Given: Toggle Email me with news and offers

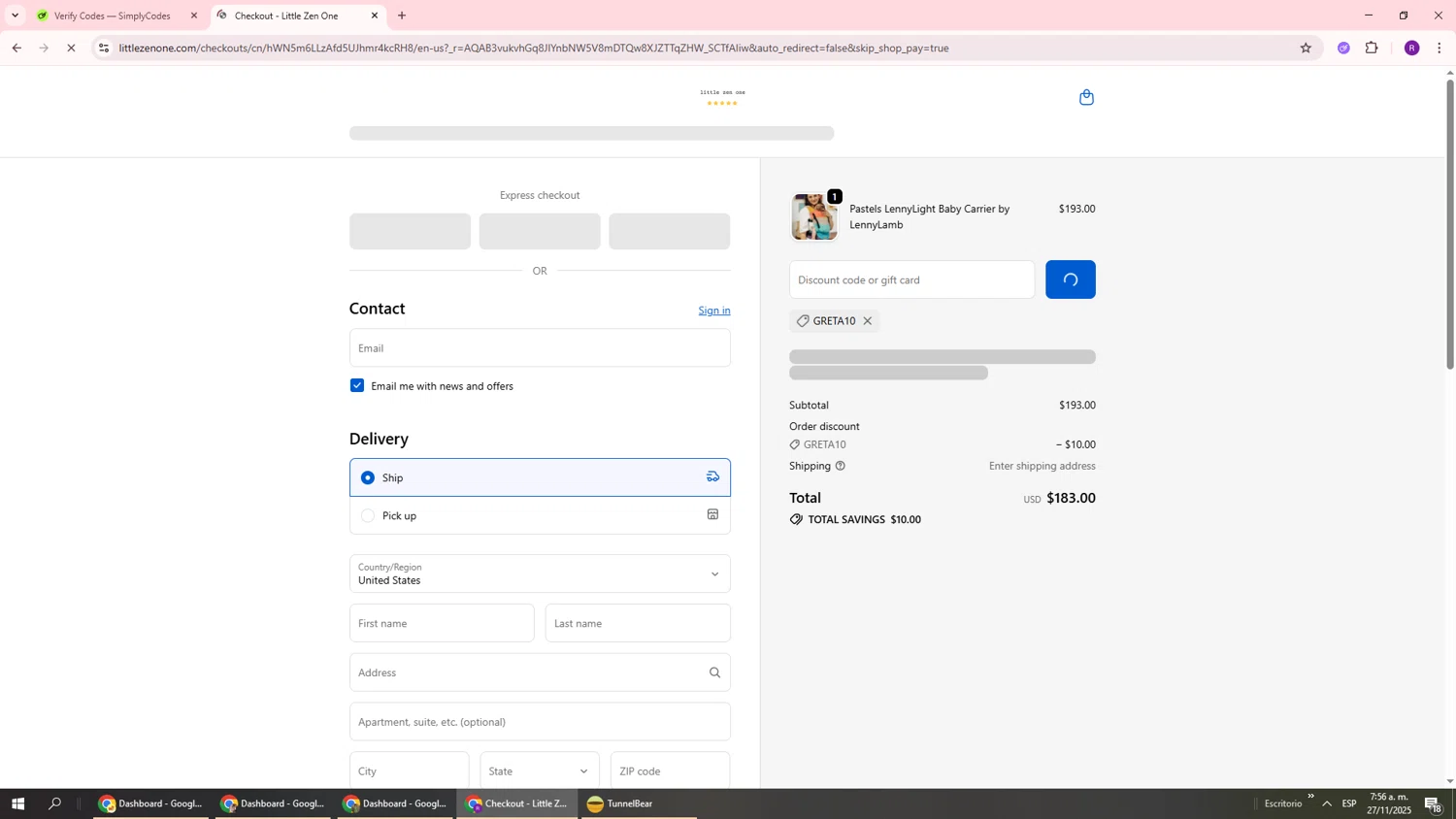Looking at the screenshot, I should click(357, 385).
